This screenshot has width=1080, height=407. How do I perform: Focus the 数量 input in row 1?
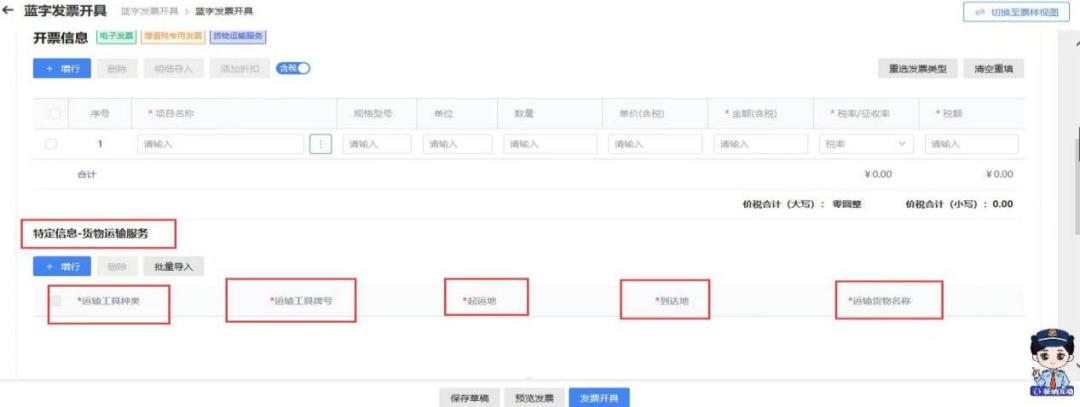coord(550,144)
